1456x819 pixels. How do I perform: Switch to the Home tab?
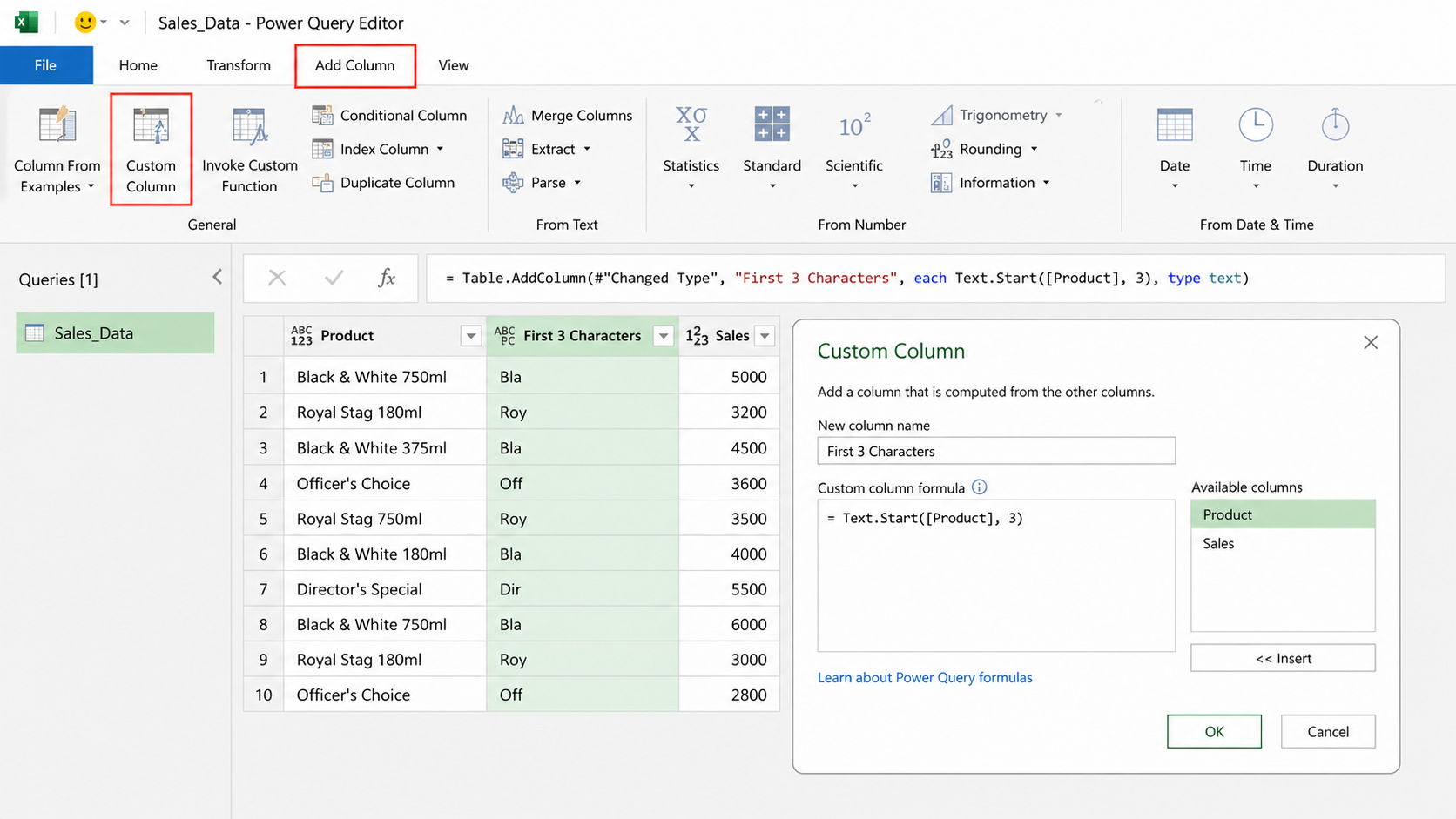[138, 65]
